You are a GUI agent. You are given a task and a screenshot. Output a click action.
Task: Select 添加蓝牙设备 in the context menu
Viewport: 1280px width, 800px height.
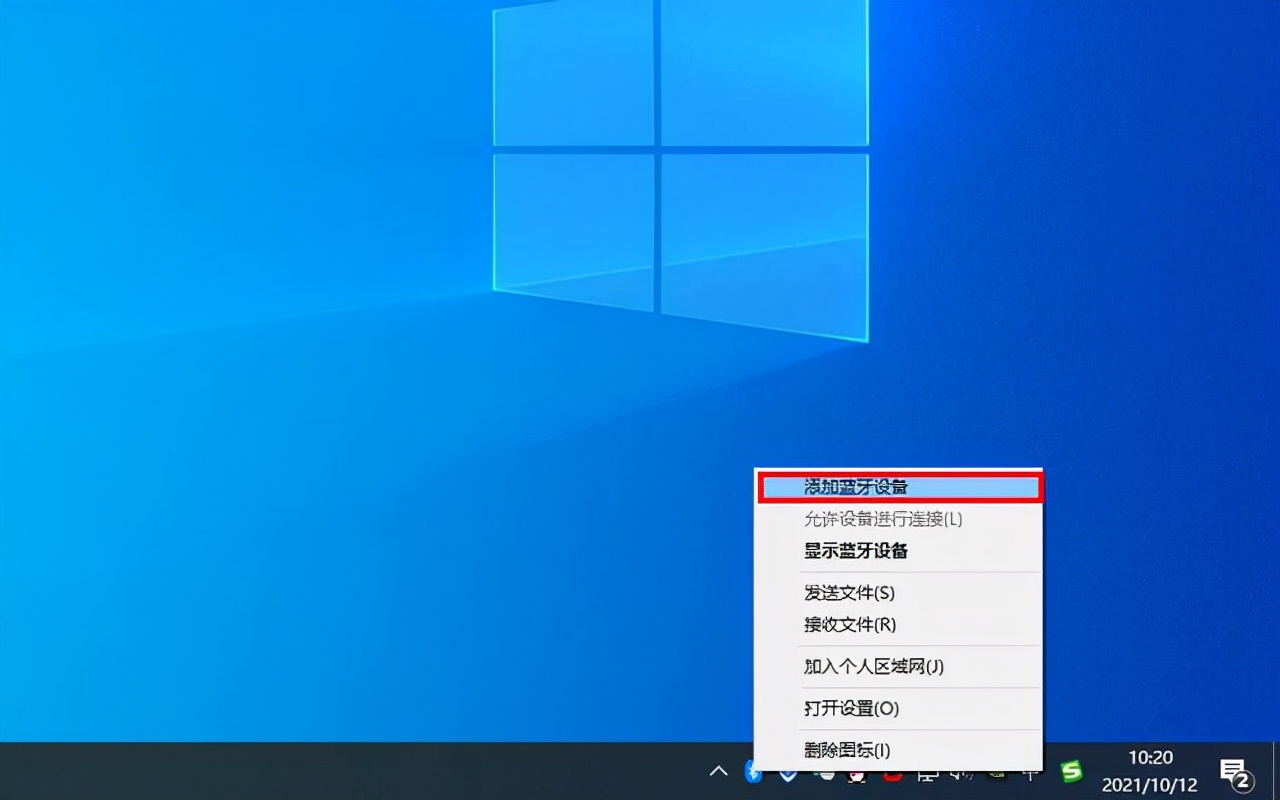(x=899, y=487)
